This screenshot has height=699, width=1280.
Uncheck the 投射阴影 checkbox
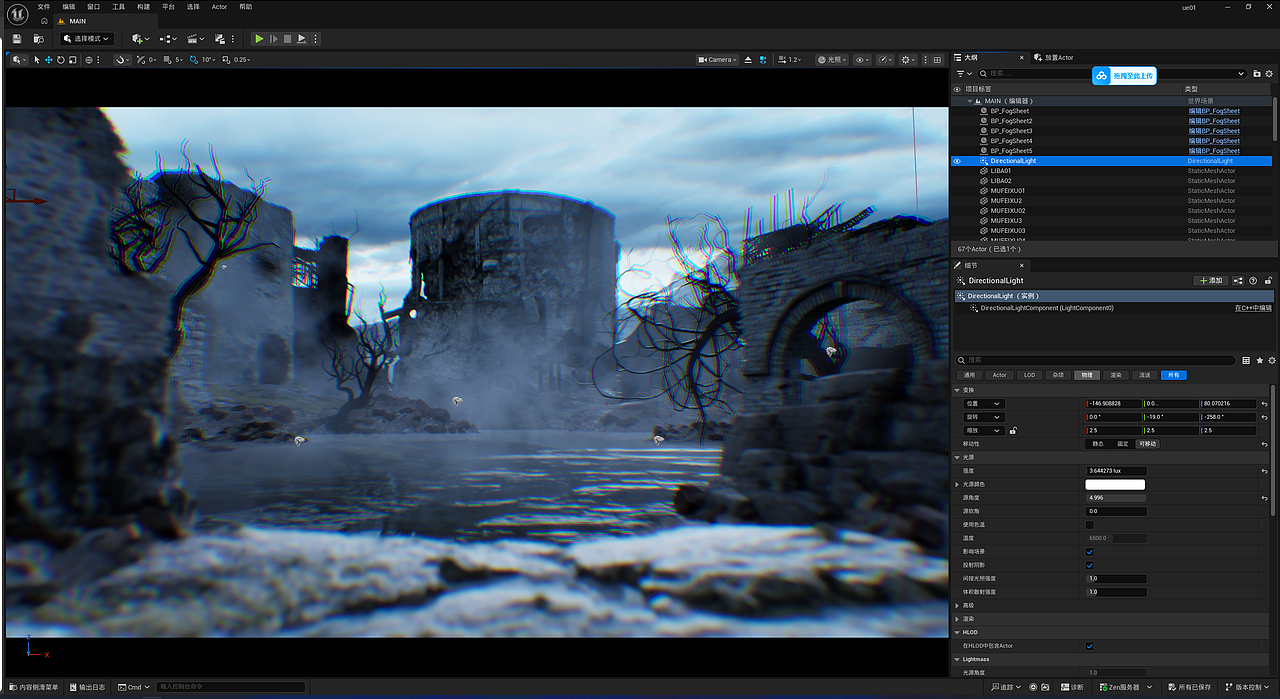(x=1090, y=565)
